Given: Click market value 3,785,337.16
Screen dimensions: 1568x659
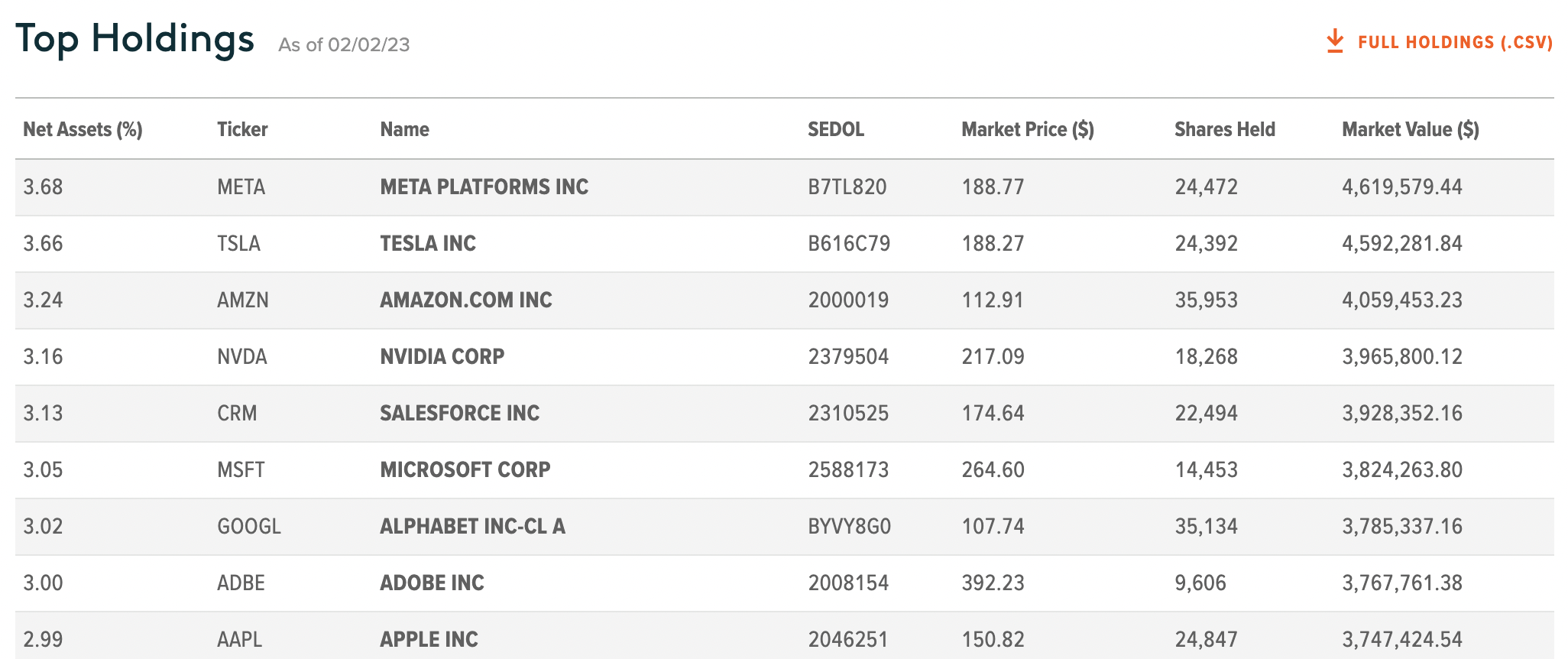Looking at the screenshot, I should coord(1402,526).
